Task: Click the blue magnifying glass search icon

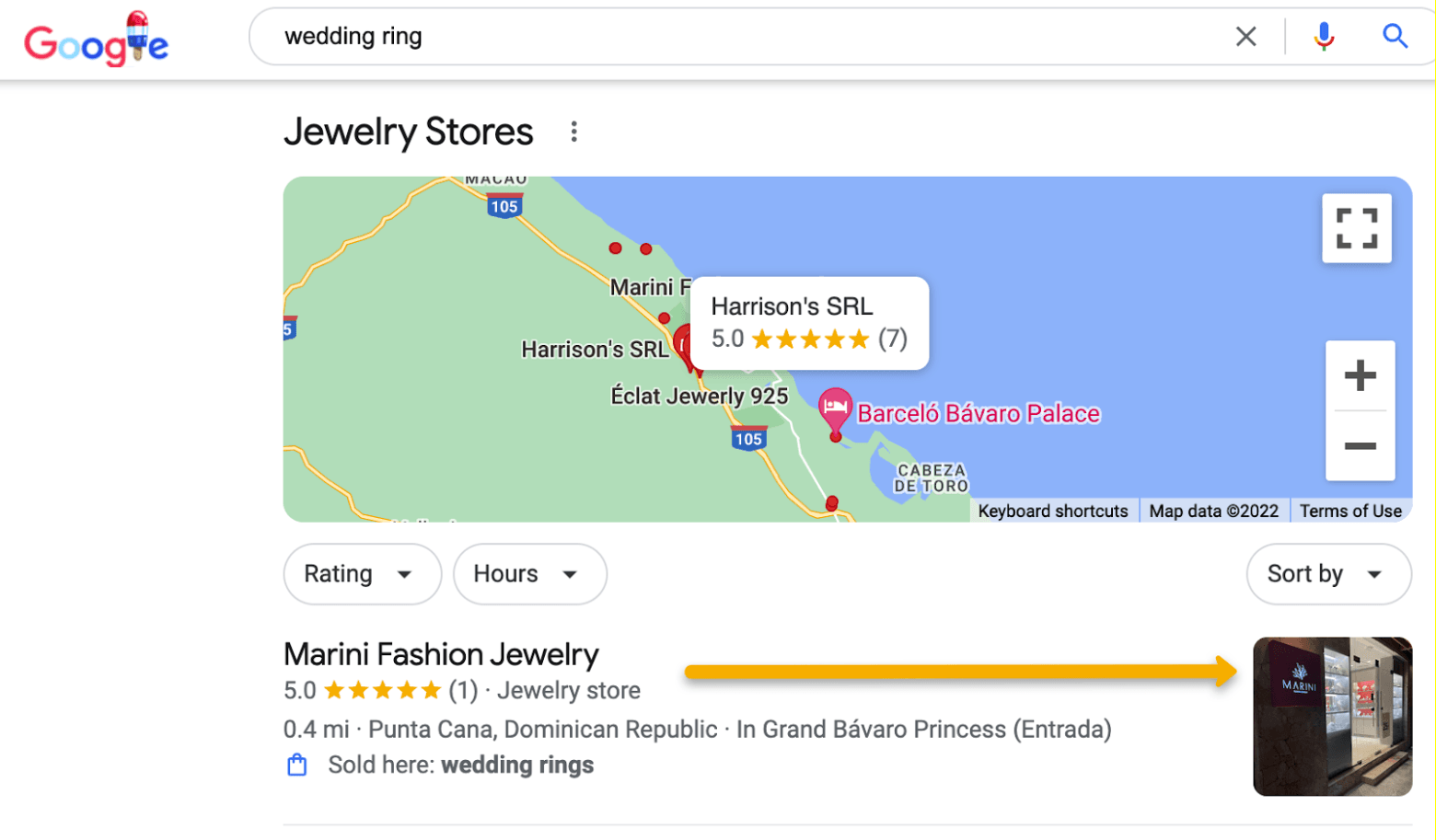Action: [1395, 37]
